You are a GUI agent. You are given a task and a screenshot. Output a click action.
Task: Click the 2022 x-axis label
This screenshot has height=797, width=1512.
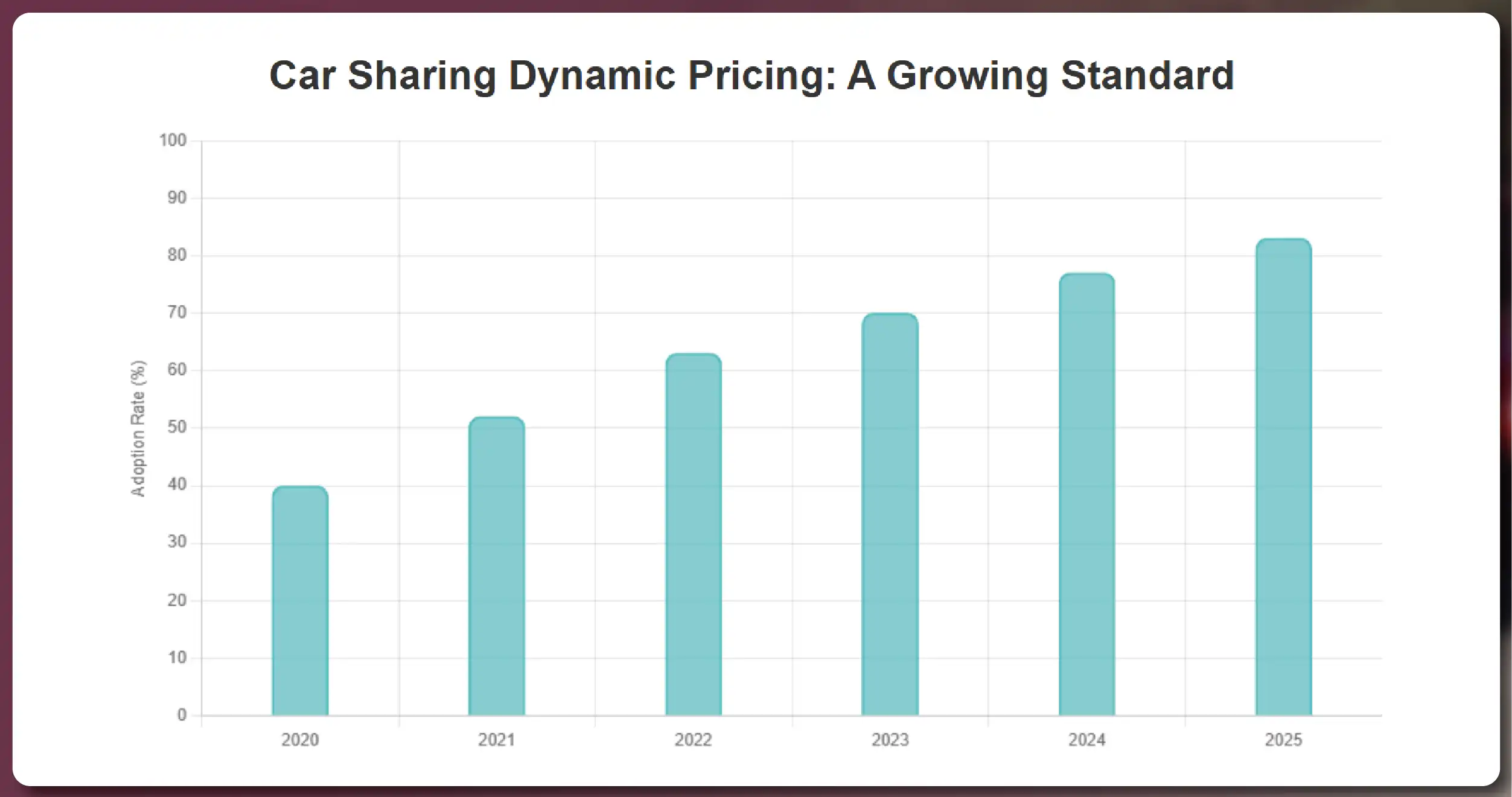pyautogui.click(x=694, y=740)
